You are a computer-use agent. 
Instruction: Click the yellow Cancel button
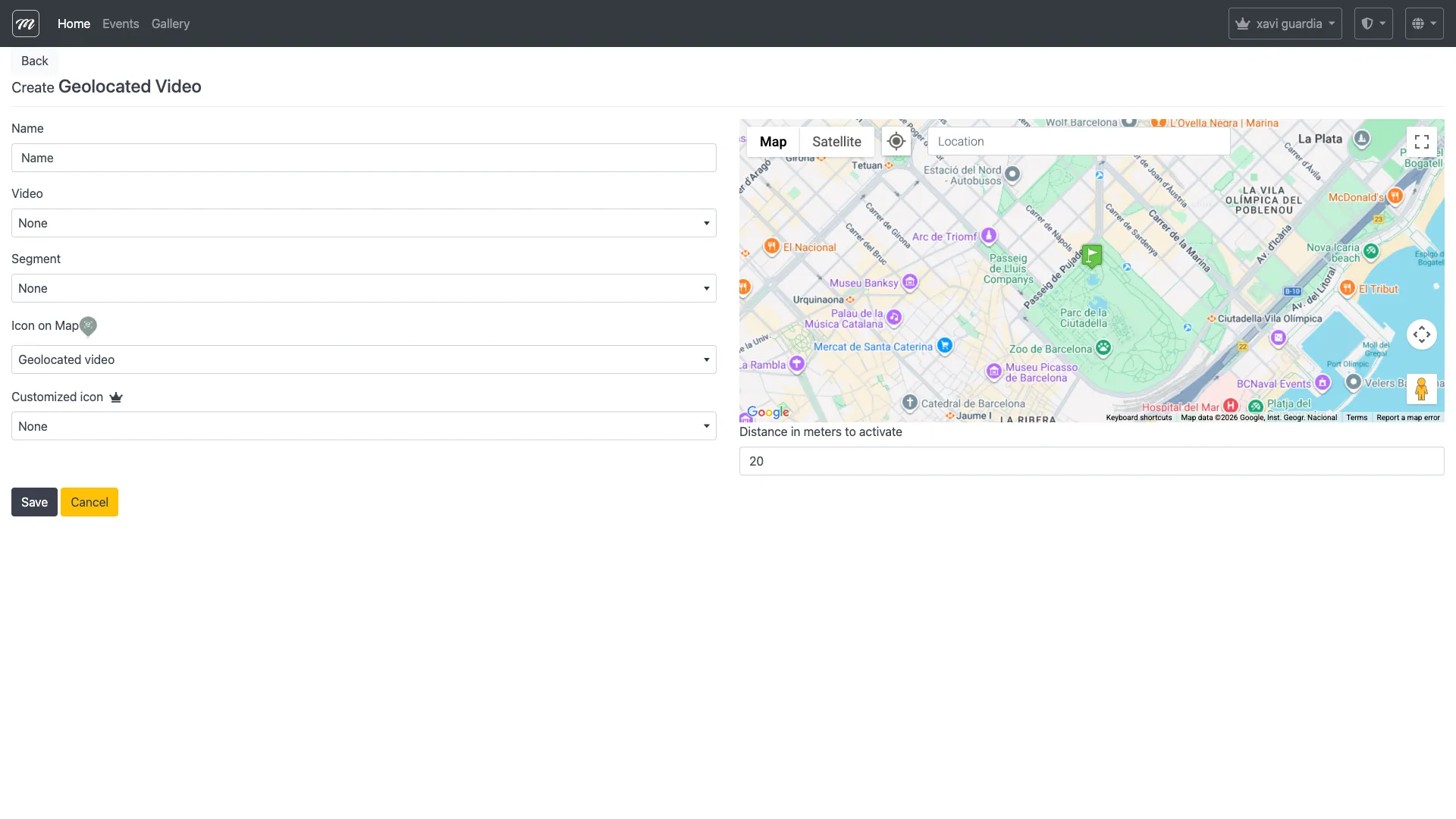tap(89, 502)
